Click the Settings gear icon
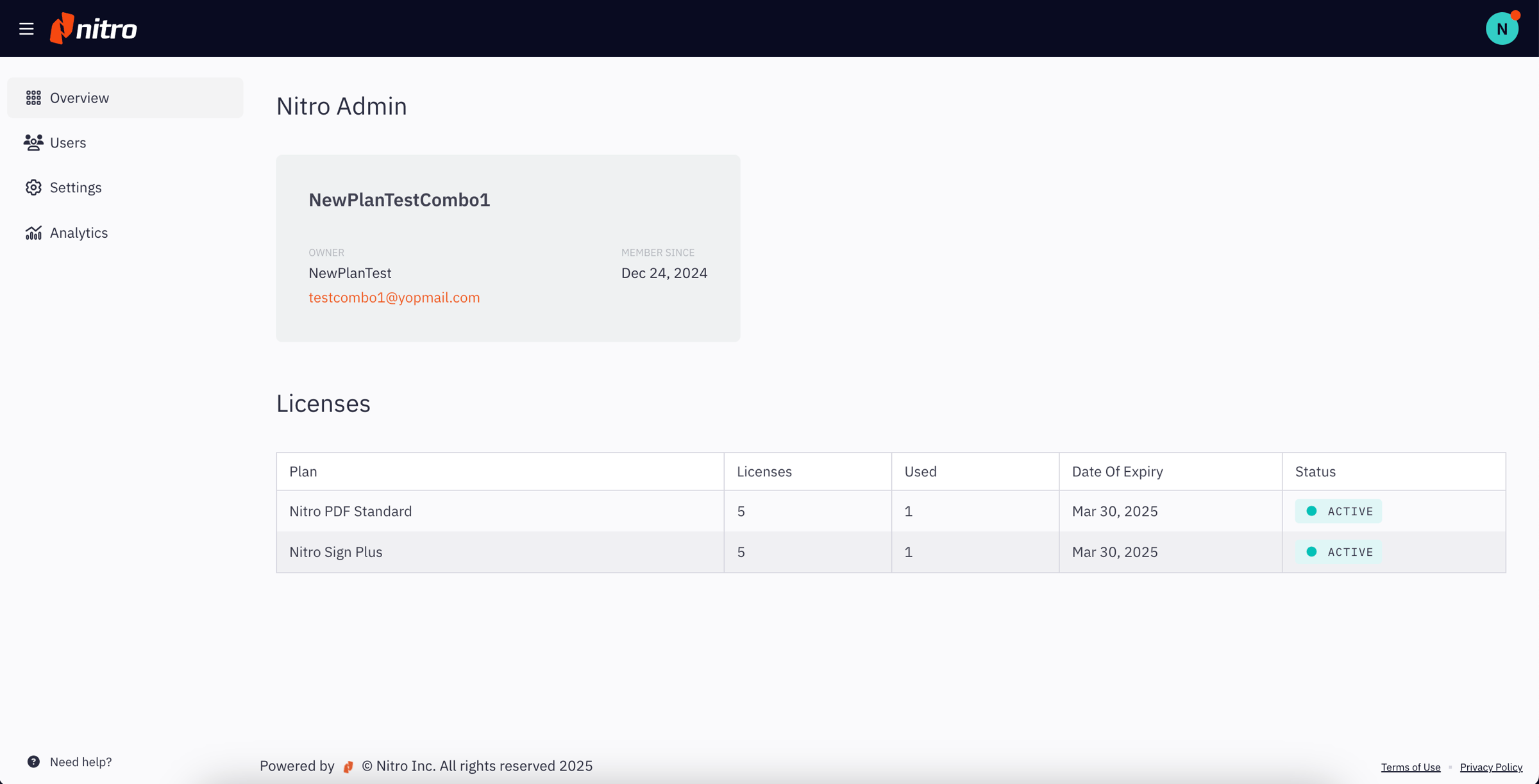Screen dimensions: 1539x784 click(33, 187)
